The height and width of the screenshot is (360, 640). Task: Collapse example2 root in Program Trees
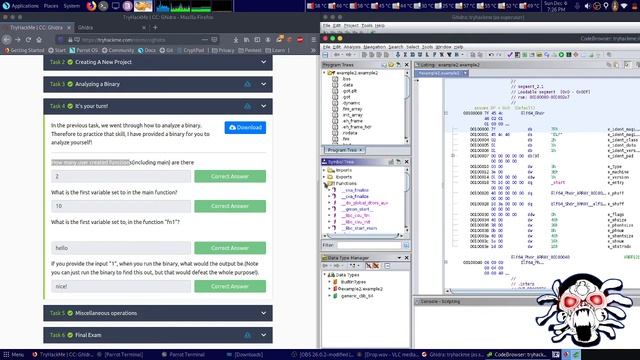click(325, 73)
